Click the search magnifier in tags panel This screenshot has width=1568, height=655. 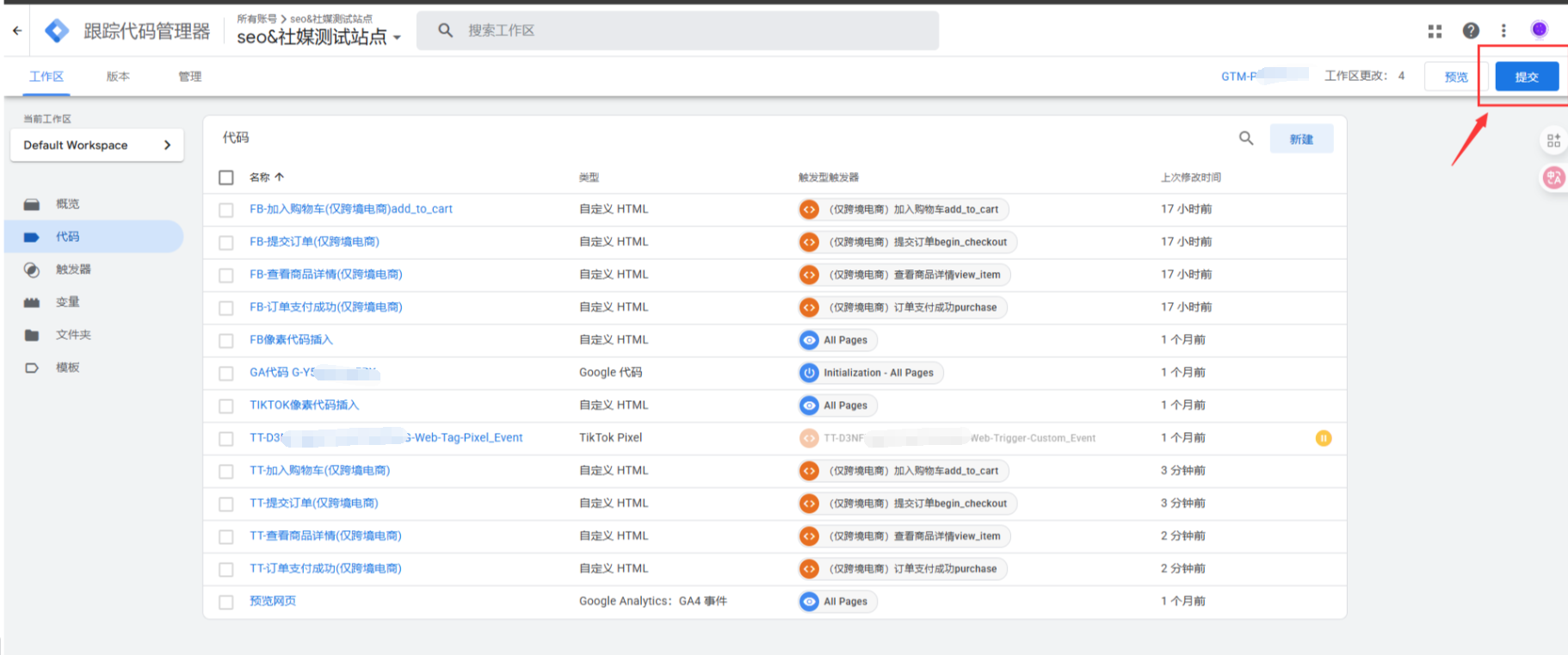pos(1245,139)
